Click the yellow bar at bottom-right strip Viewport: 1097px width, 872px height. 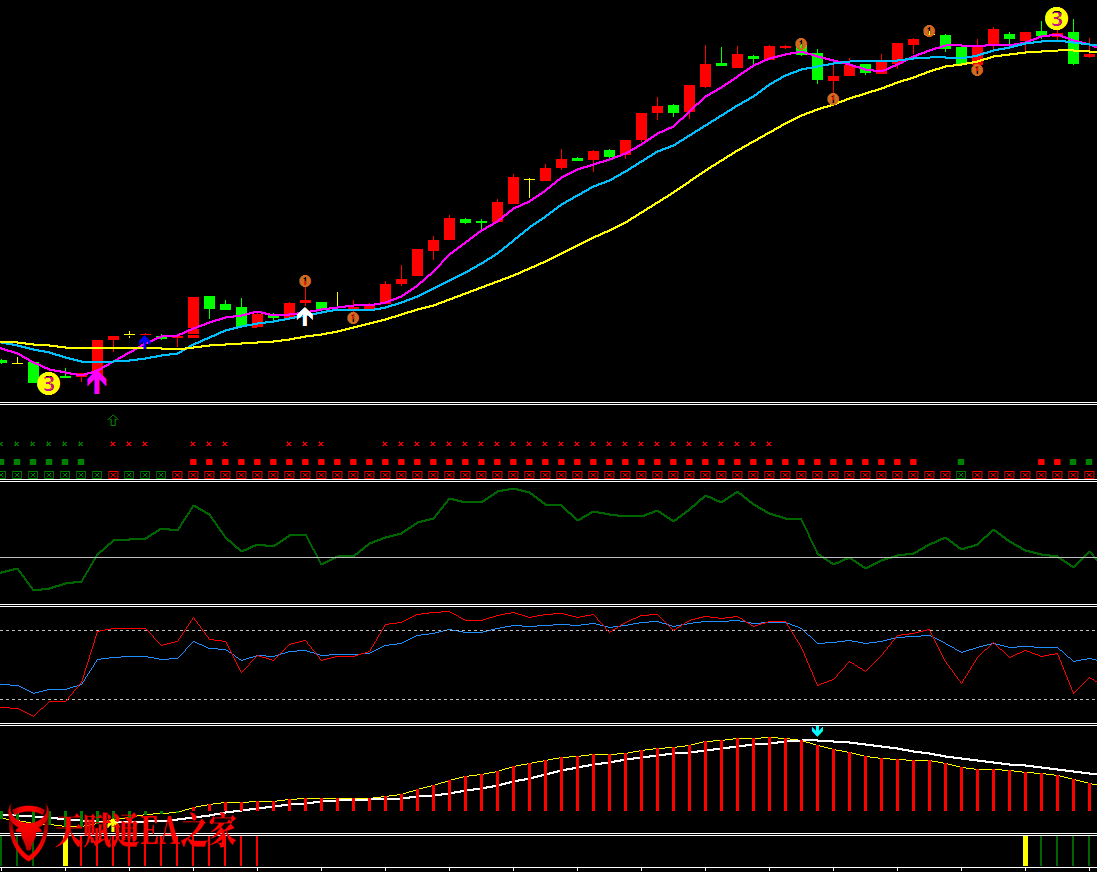coord(1025,851)
